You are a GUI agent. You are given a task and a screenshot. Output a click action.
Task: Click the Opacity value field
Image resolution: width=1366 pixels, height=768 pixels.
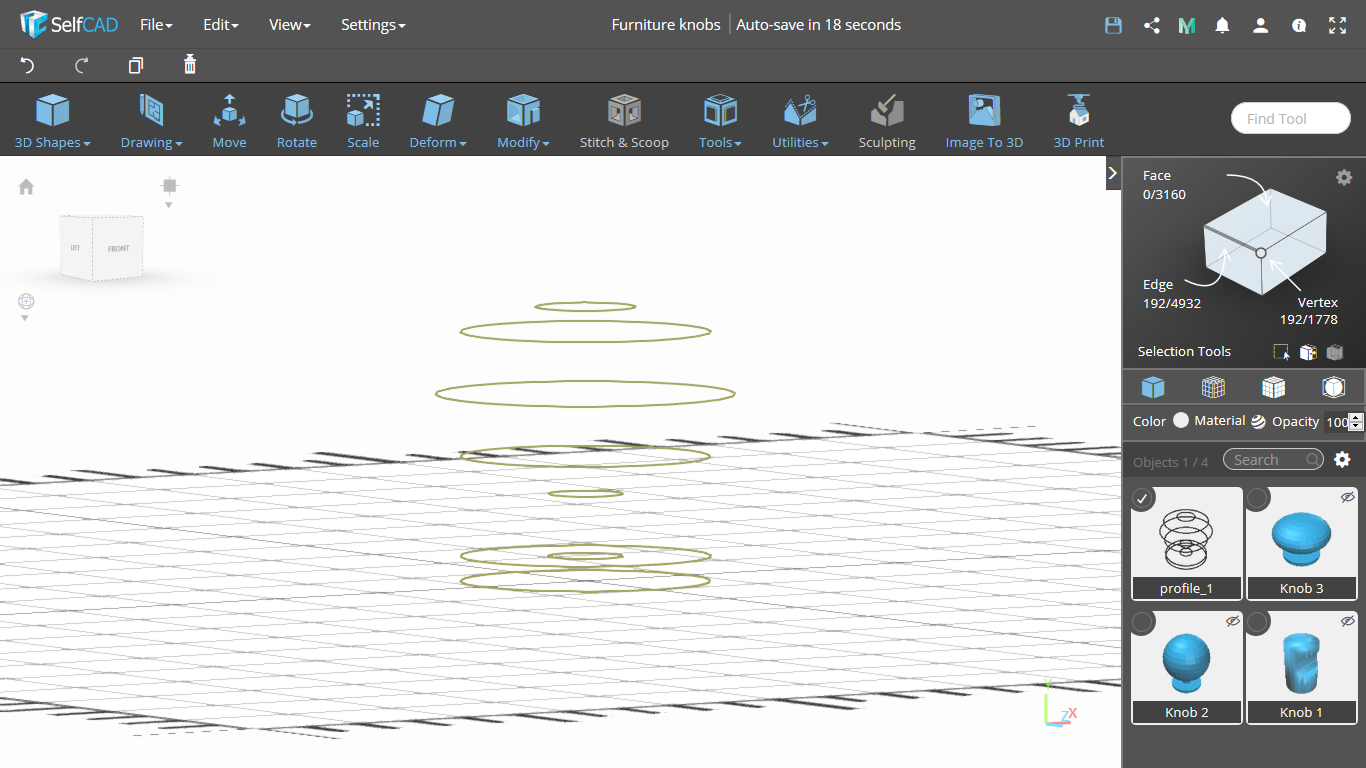pyautogui.click(x=1337, y=422)
